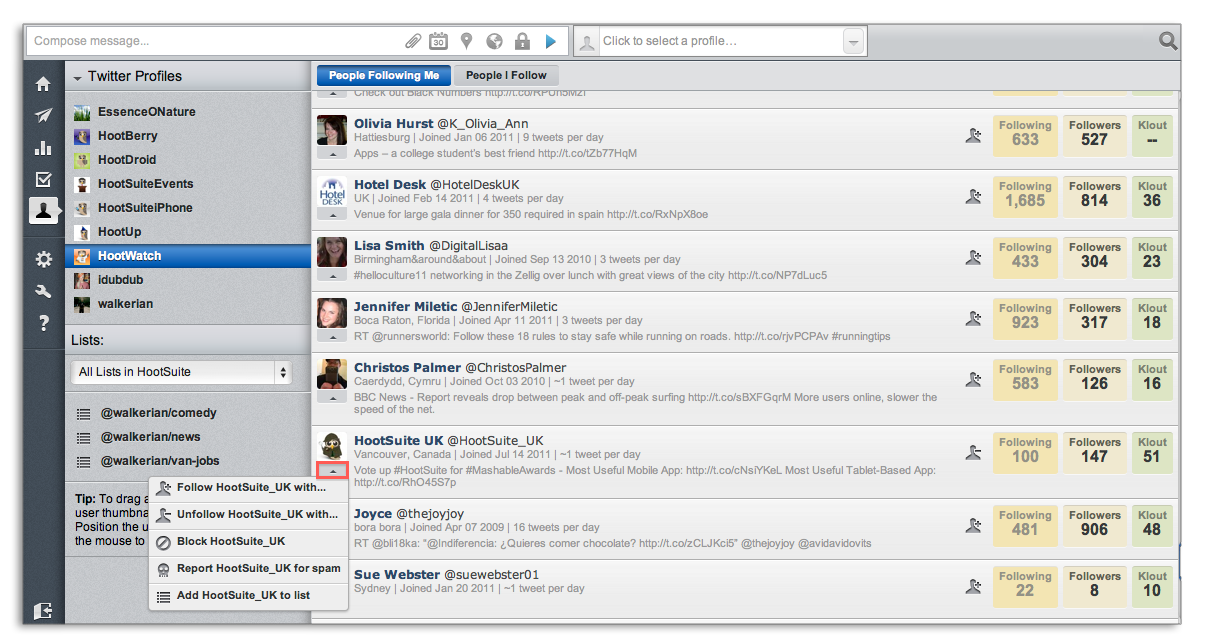The height and width of the screenshot is (642, 1206).
Task: Select the HootWatch profile
Action: (x=188, y=256)
